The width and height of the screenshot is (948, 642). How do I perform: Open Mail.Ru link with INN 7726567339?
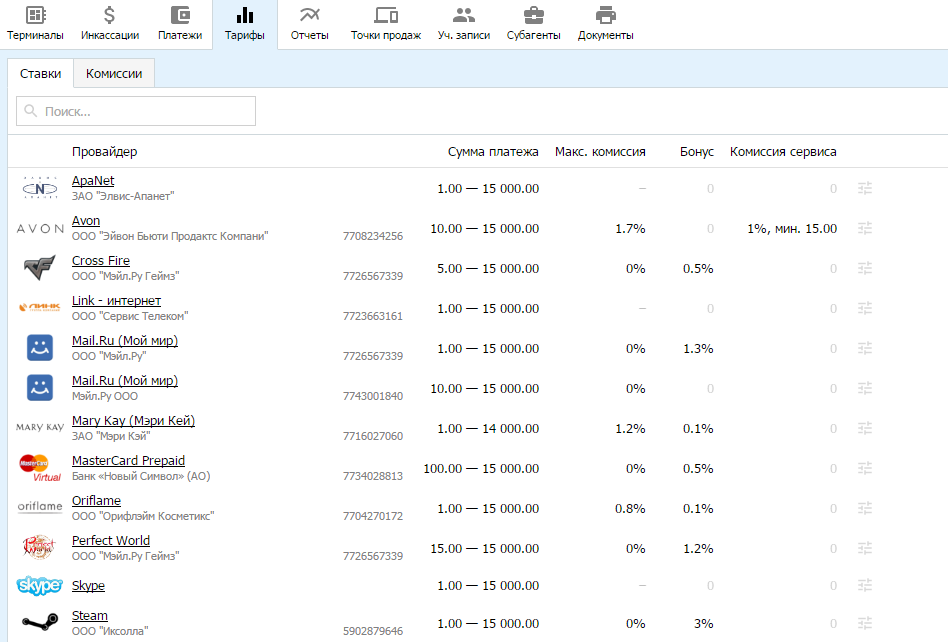coord(125,340)
